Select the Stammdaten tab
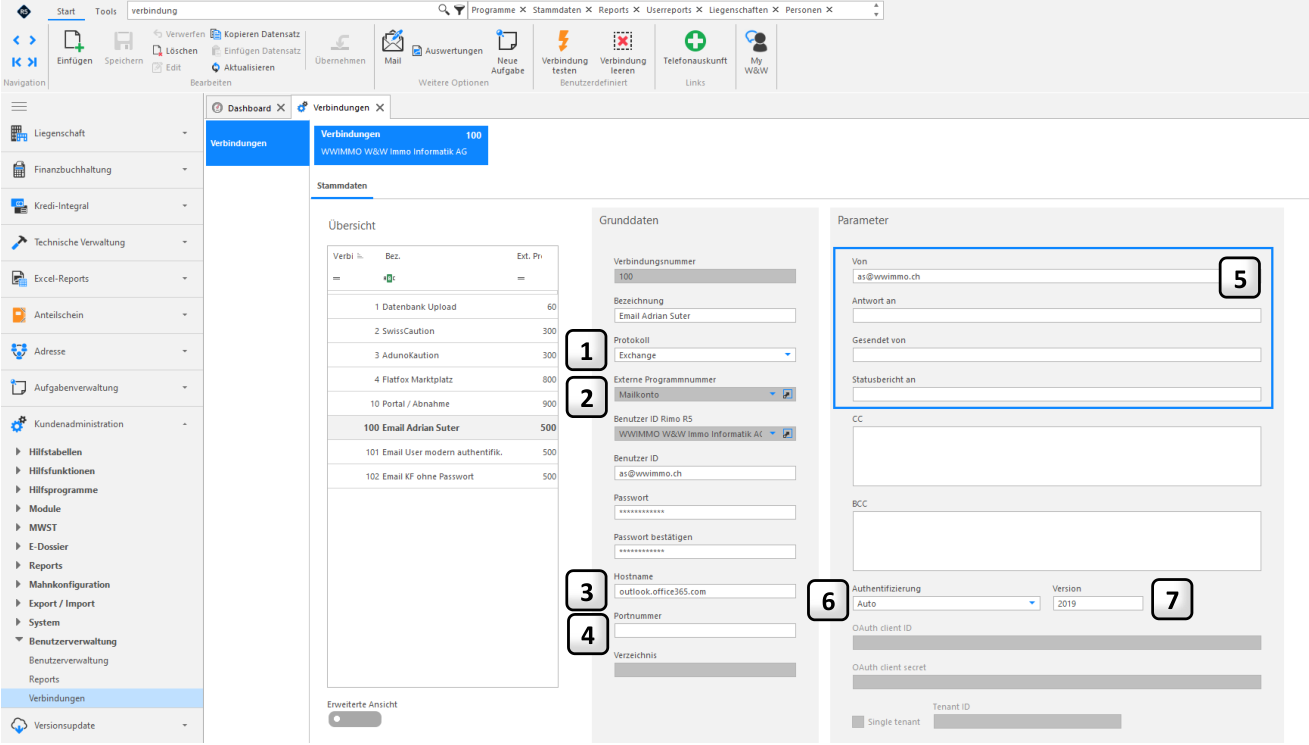 (x=342, y=186)
